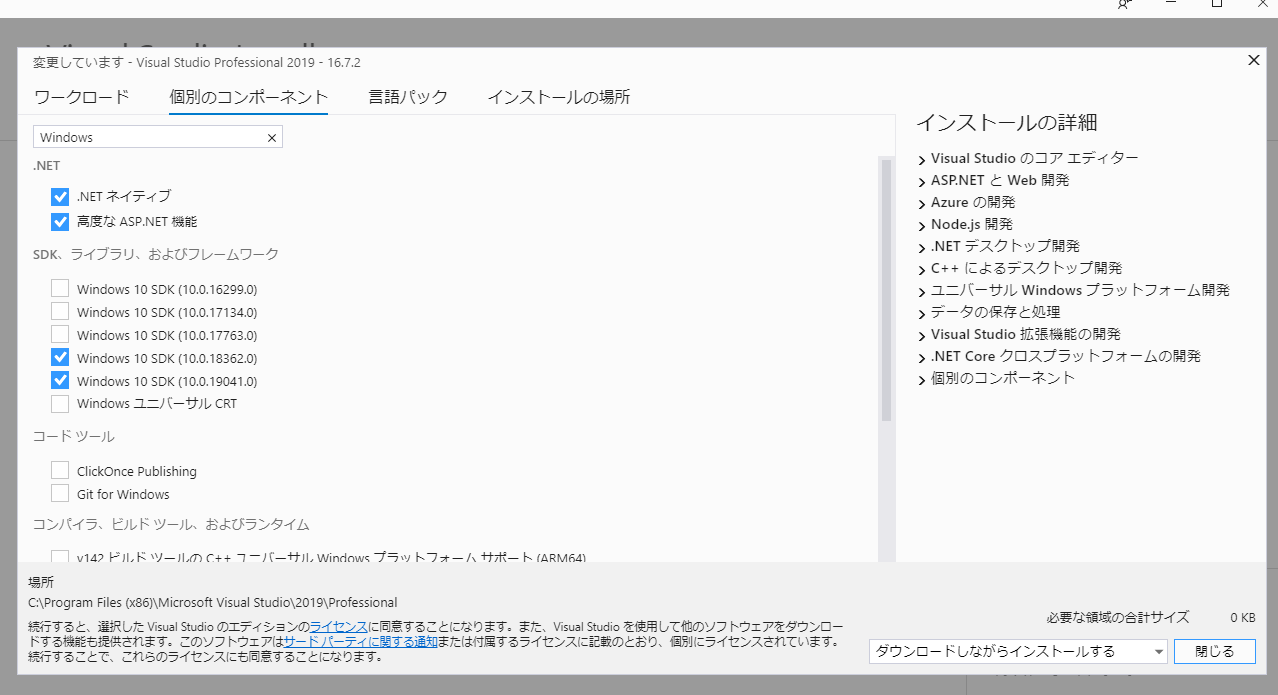The height and width of the screenshot is (695, 1278).
Task: Click the component list scrollbar thumb
Action: 886,289
